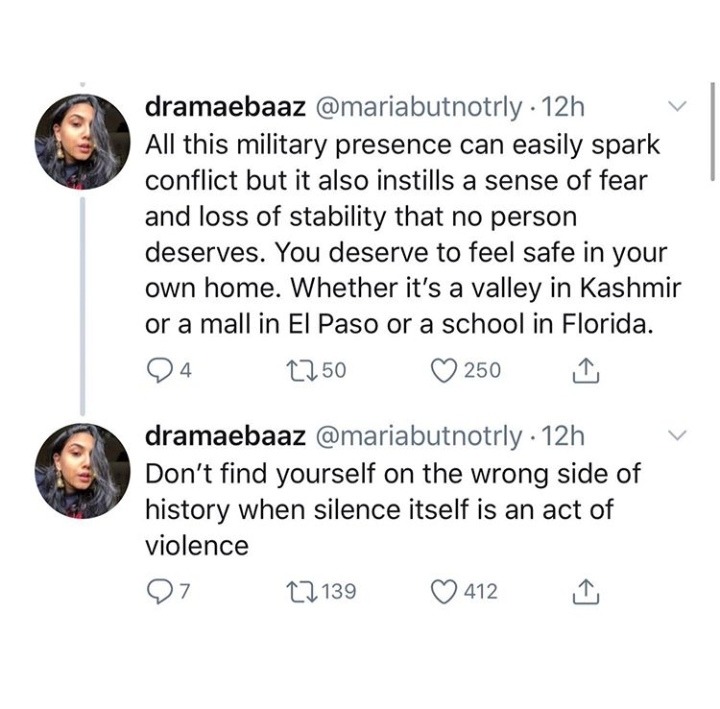The width and height of the screenshot is (720, 709).
Task: Reply to the tweet about military presence
Action: [x=158, y=370]
